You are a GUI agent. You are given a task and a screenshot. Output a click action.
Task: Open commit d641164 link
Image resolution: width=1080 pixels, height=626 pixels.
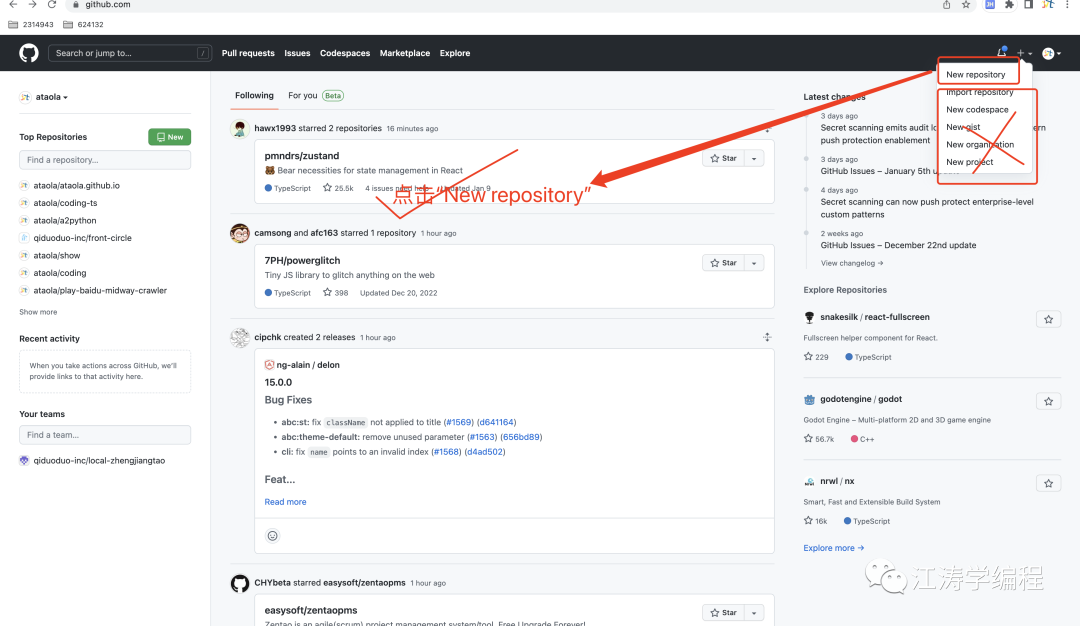(496, 422)
